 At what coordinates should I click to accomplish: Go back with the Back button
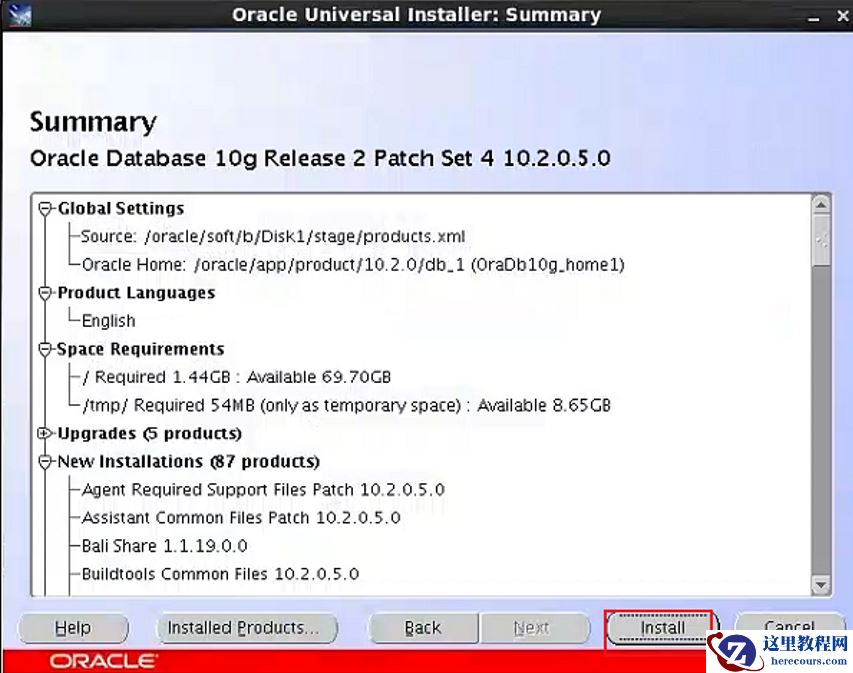point(423,628)
